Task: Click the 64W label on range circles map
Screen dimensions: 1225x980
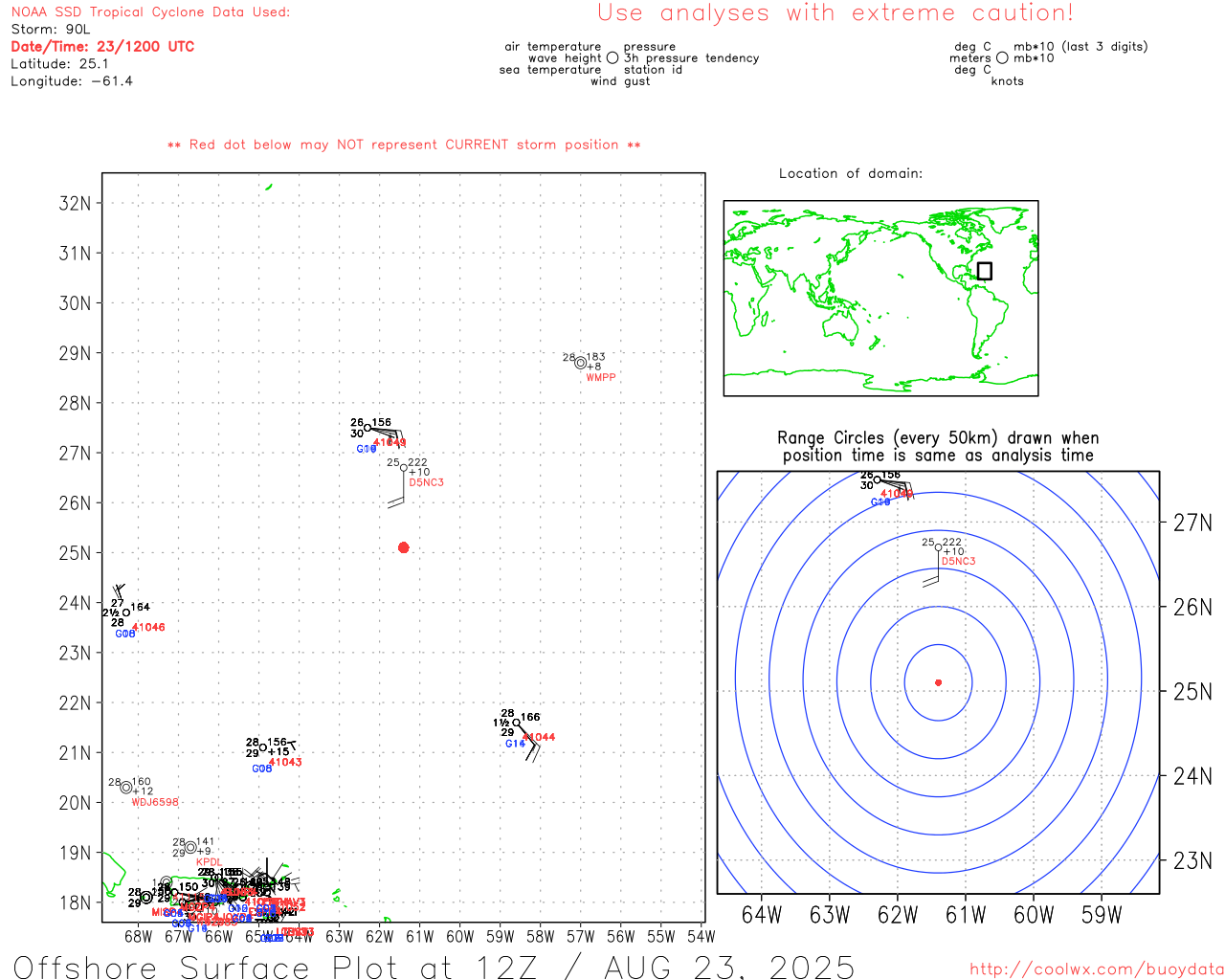Action: coord(762,915)
